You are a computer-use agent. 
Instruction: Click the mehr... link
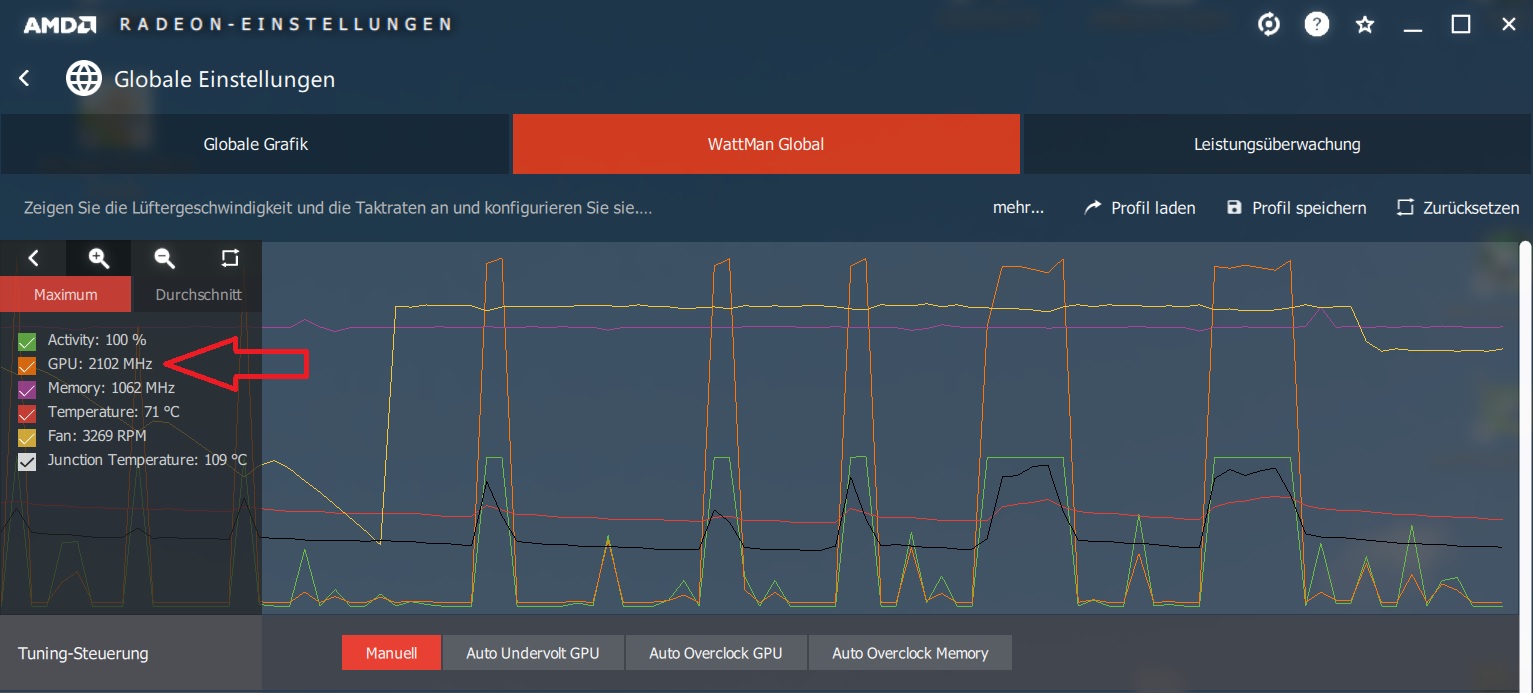click(x=1018, y=208)
